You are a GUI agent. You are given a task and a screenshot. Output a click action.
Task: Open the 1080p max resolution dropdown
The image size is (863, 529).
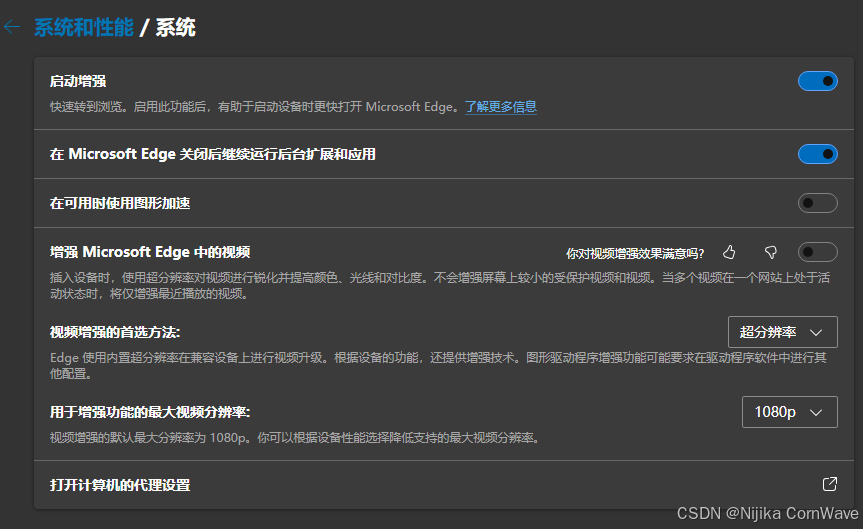click(x=790, y=412)
